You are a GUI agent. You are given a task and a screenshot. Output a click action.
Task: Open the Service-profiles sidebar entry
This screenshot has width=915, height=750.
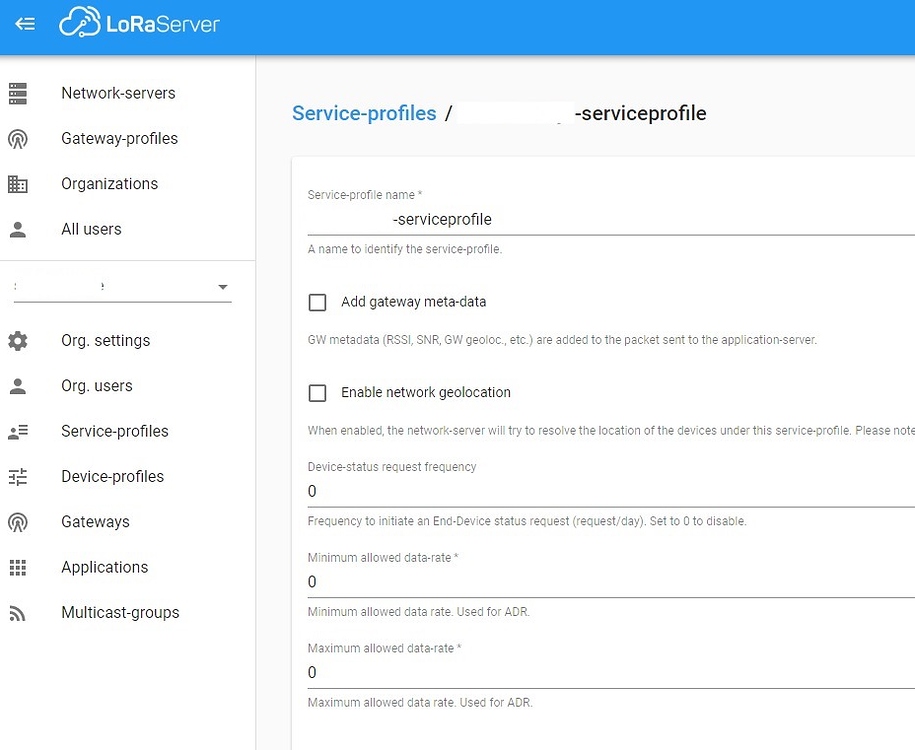pyautogui.click(x=115, y=431)
